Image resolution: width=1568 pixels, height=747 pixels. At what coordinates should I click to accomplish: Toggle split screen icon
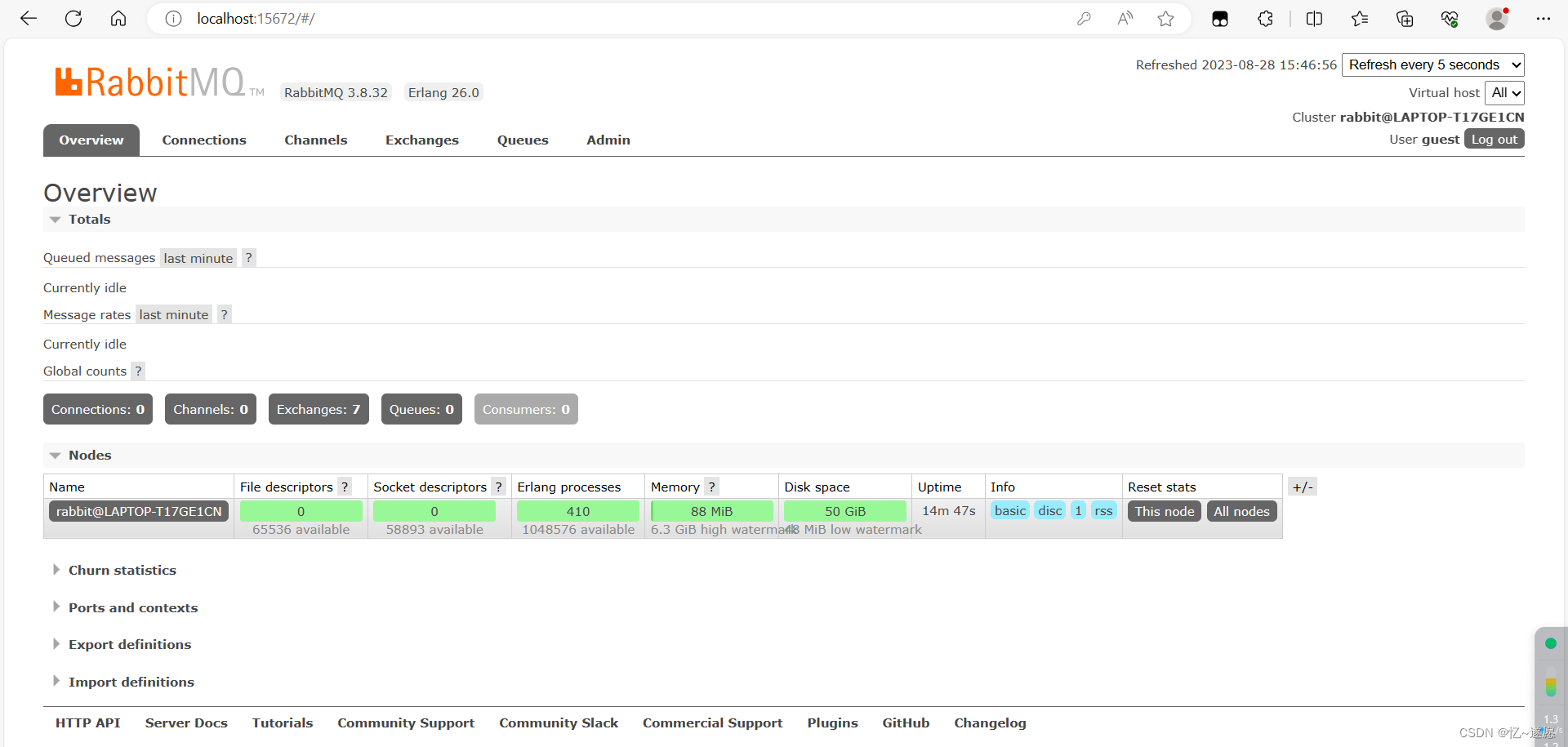[x=1314, y=18]
